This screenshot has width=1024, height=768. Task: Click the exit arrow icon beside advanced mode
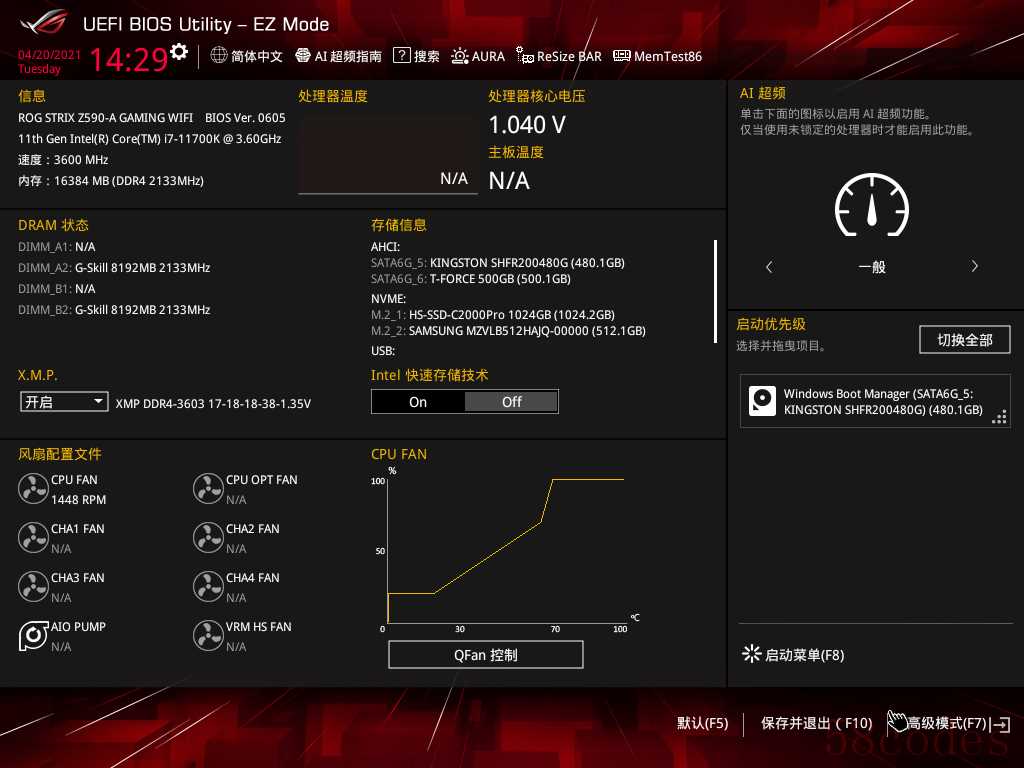click(1001, 724)
